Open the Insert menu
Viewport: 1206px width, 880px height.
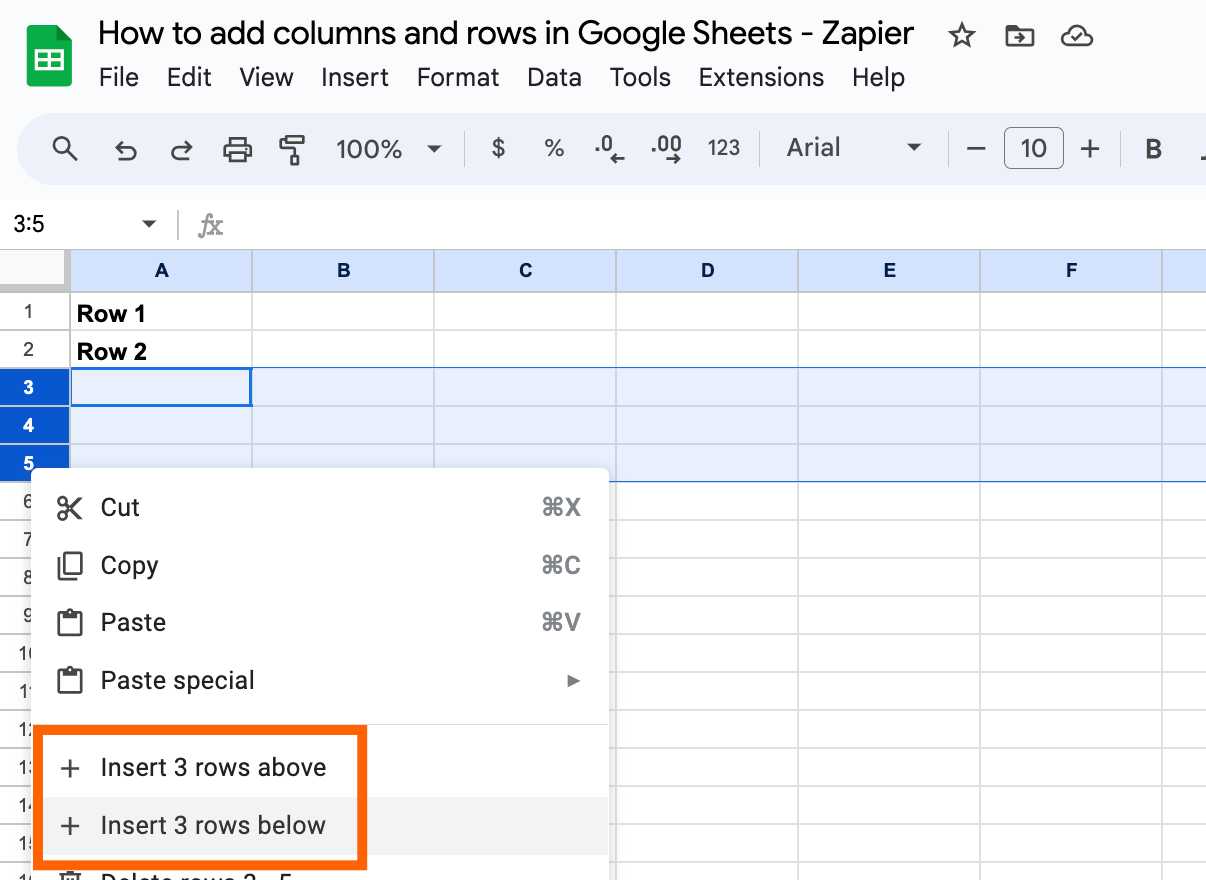pyautogui.click(x=355, y=78)
